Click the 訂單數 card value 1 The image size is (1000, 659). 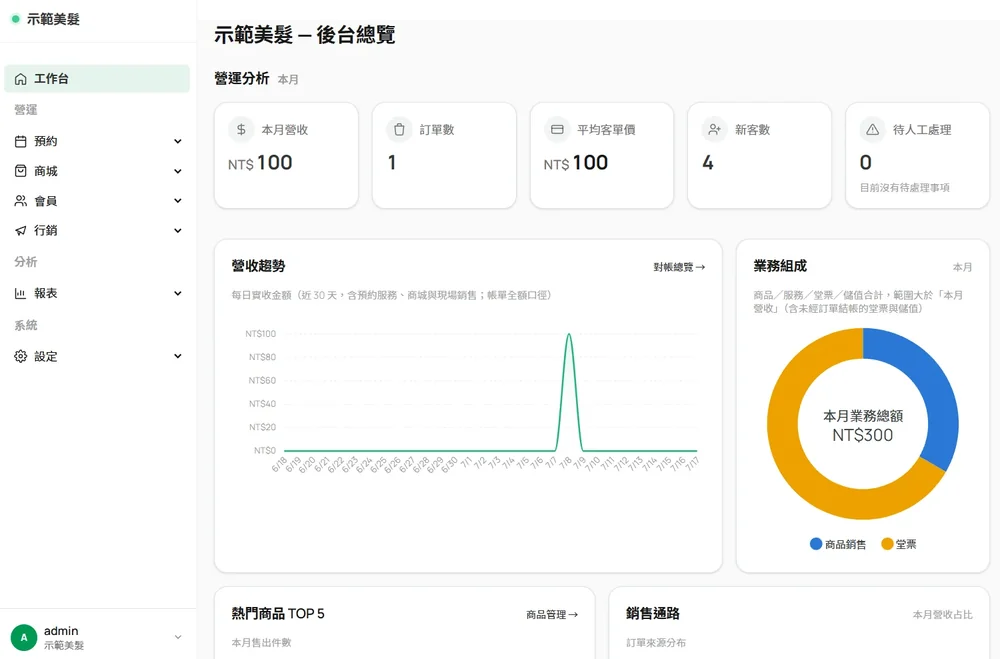click(x=392, y=163)
